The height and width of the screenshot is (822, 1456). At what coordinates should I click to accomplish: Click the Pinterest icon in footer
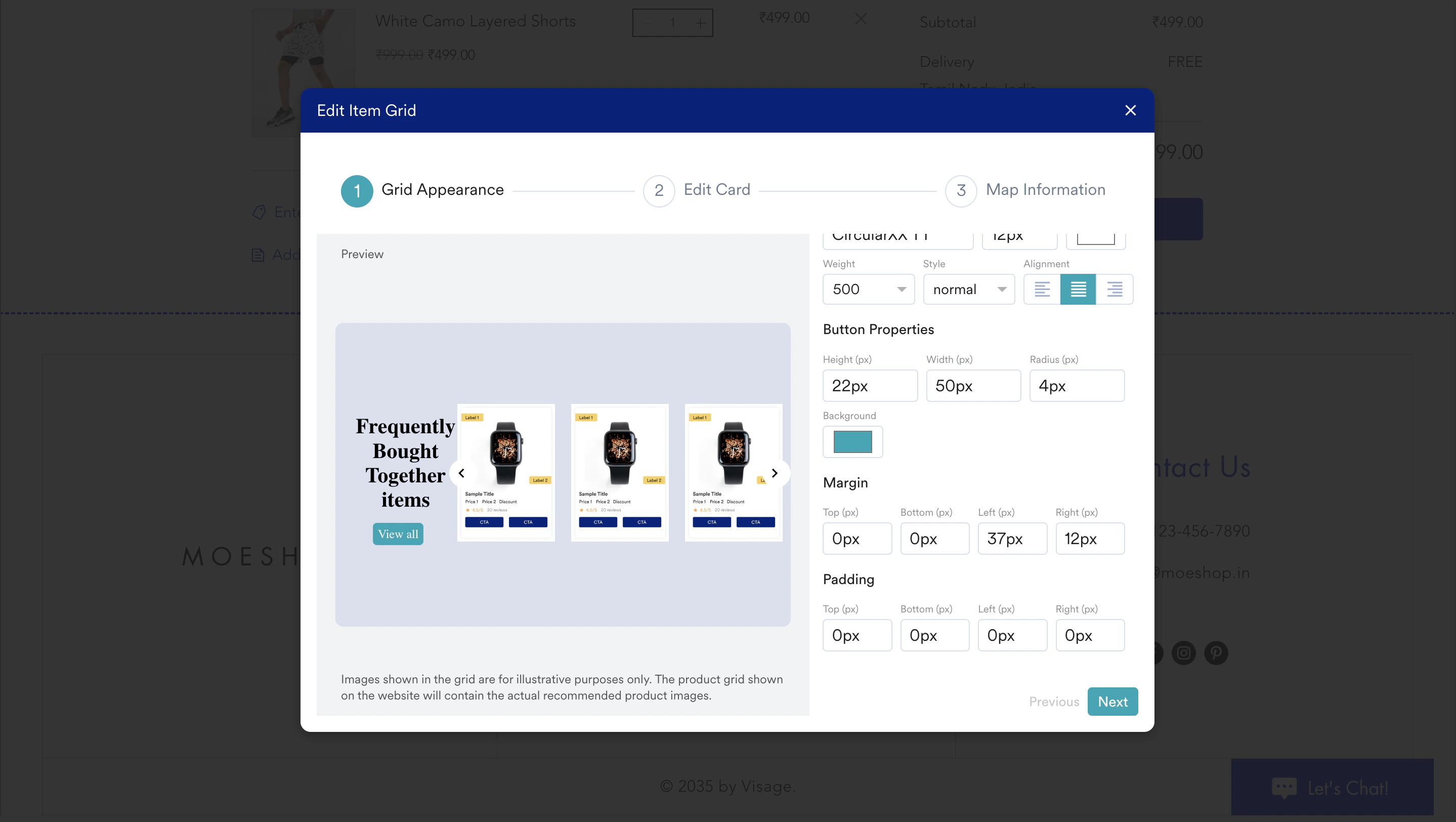1216,653
